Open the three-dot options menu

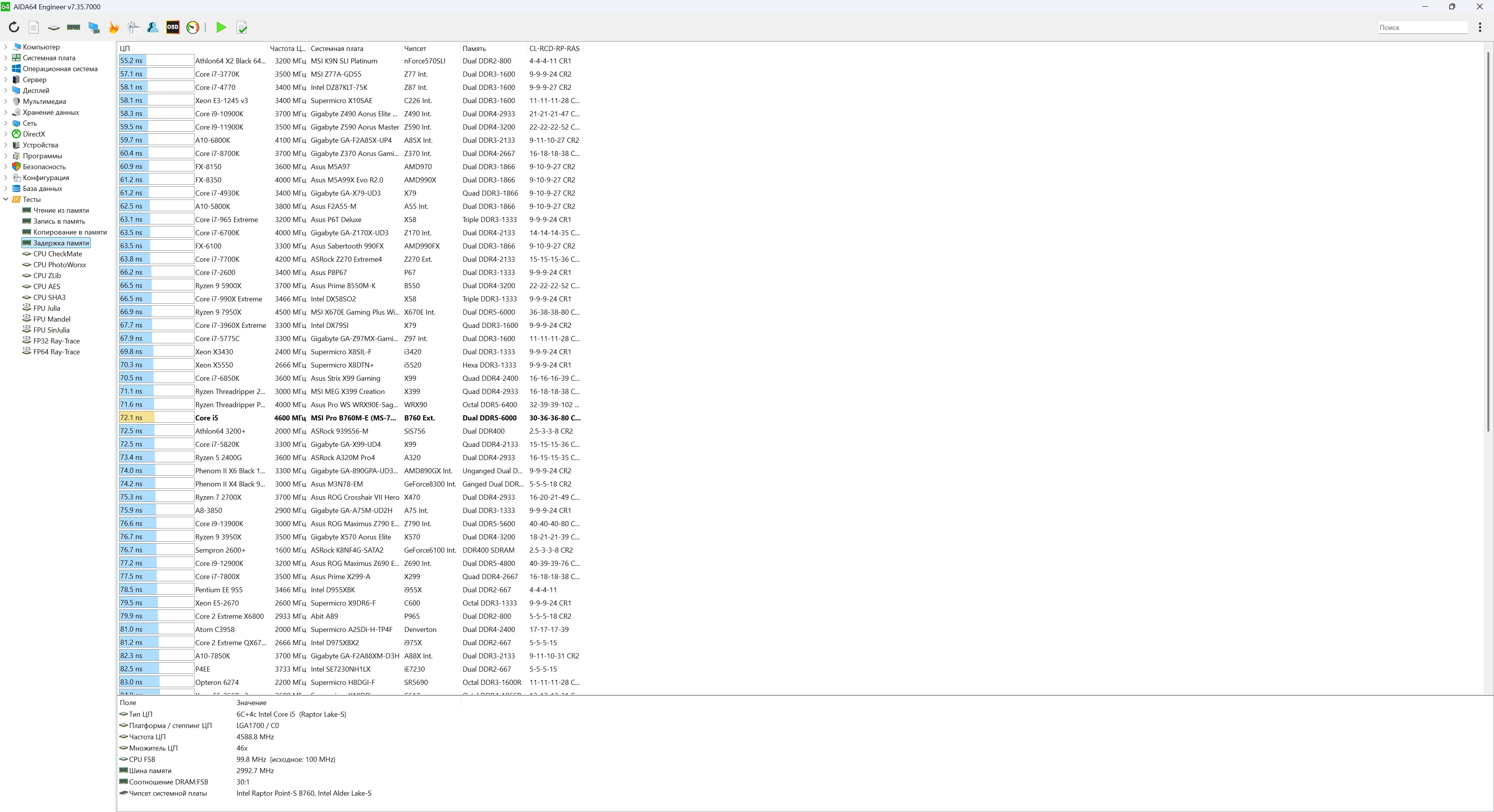pos(1480,27)
